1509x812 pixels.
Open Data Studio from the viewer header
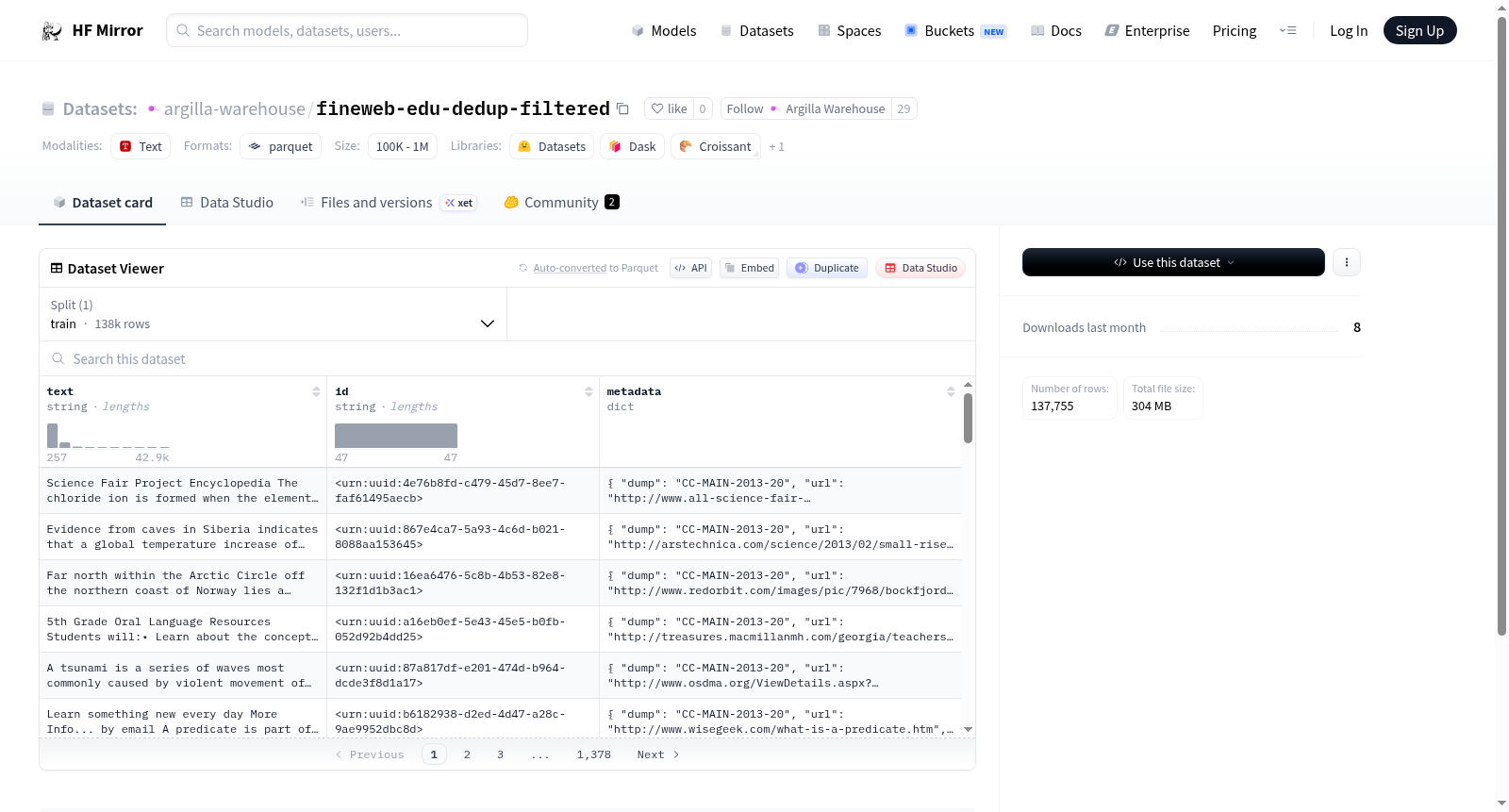coord(920,268)
